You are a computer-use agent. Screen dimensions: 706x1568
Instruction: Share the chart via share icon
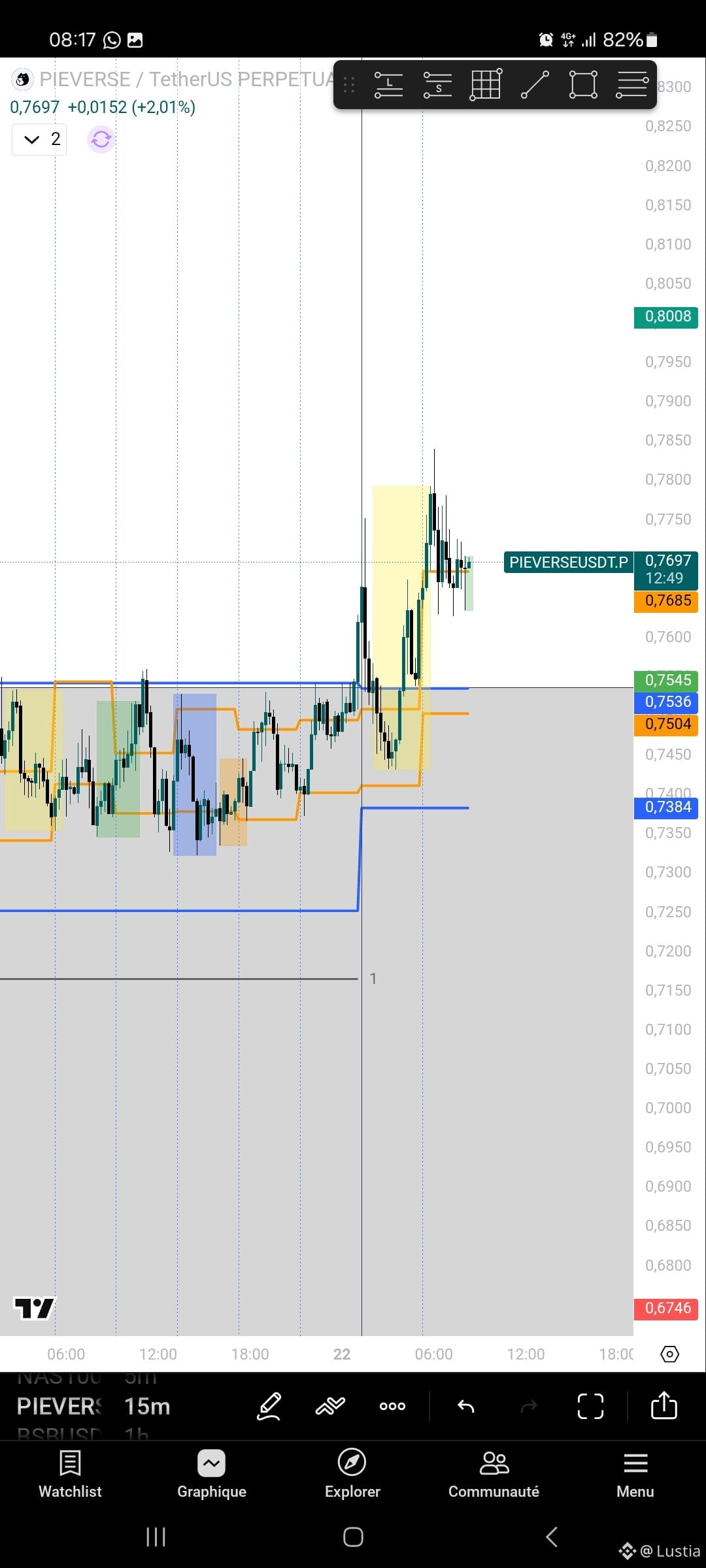tap(664, 1405)
